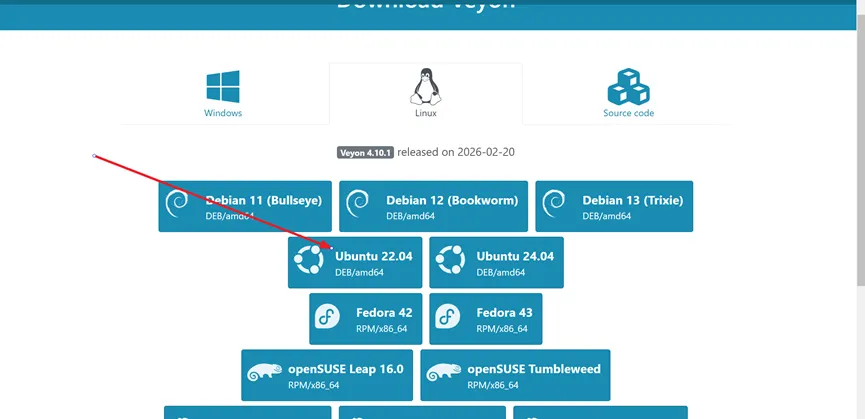Click the Debian 11 swirl logo
865x419 pixels.
[177, 205]
